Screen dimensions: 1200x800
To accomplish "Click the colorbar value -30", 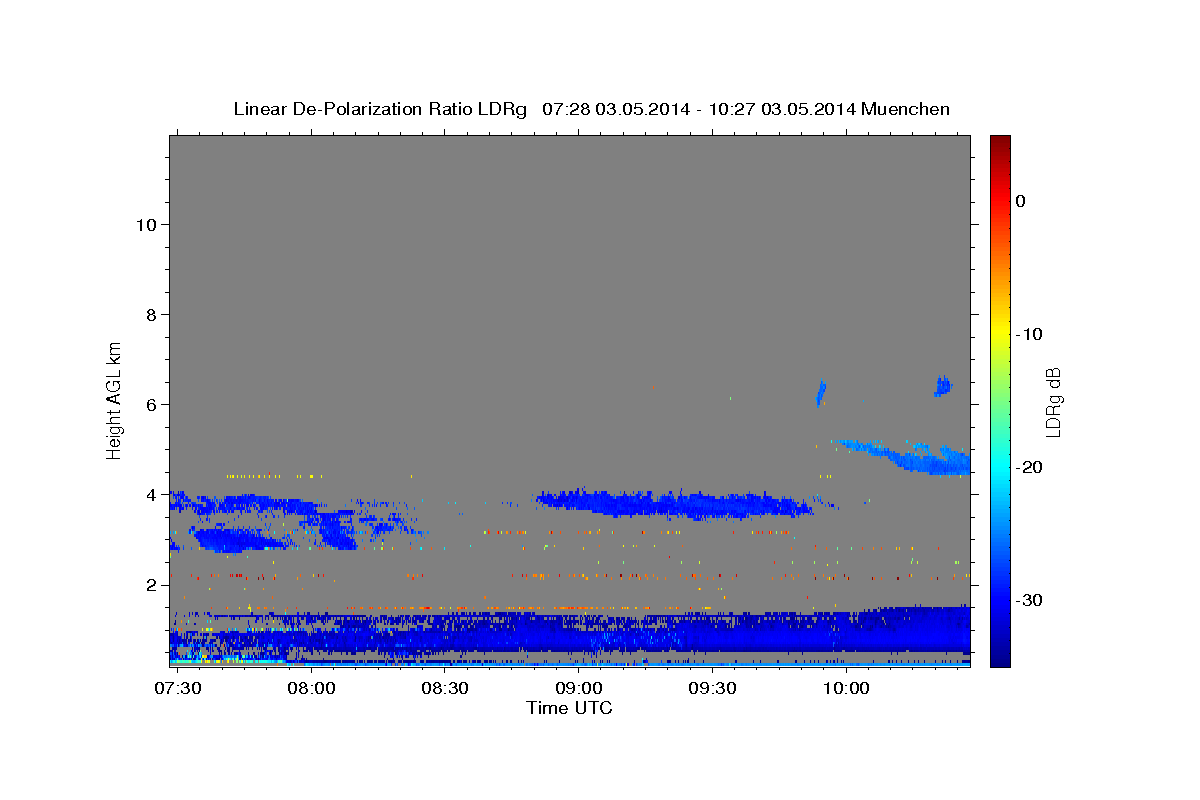I will coord(1029,600).
